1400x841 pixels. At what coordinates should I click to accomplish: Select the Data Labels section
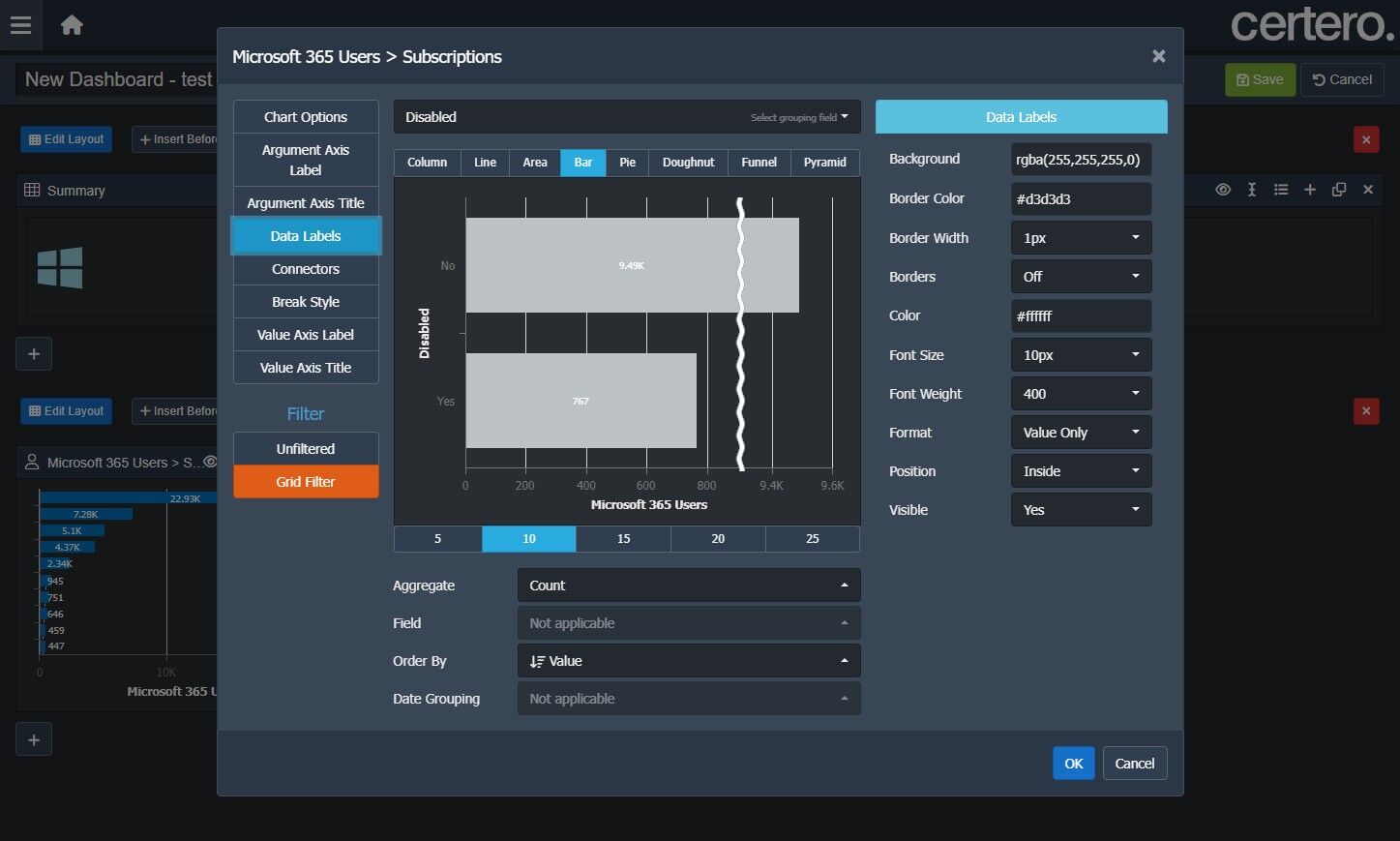pyautogui.click(x=306, y=236)
